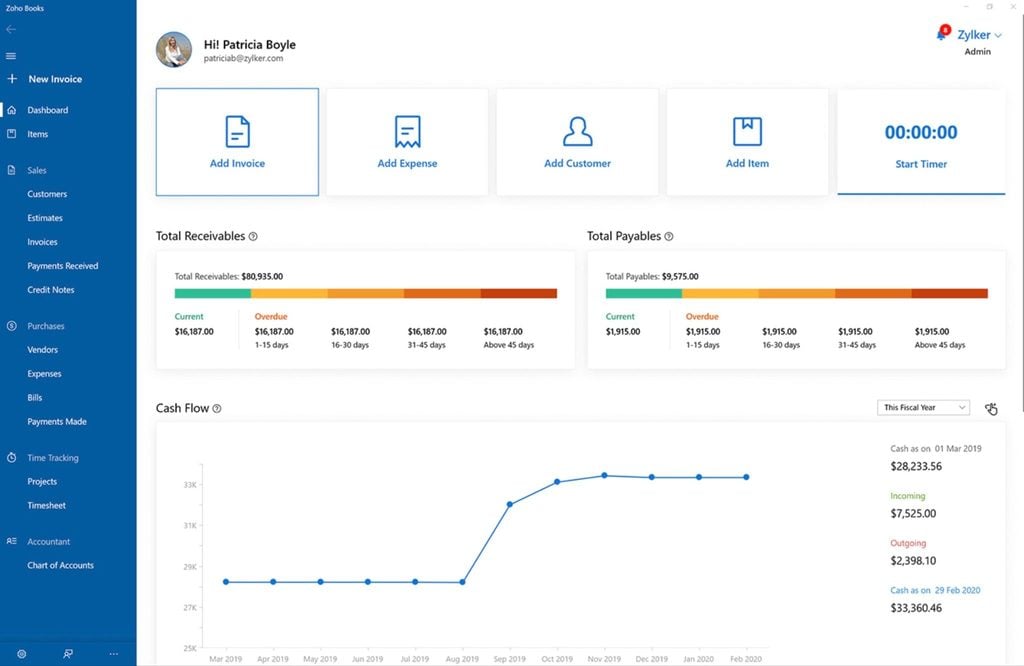The image size is (1024, 666).
Task: Click the back arrow in sidebar
Action: click(x=10, y=29)
